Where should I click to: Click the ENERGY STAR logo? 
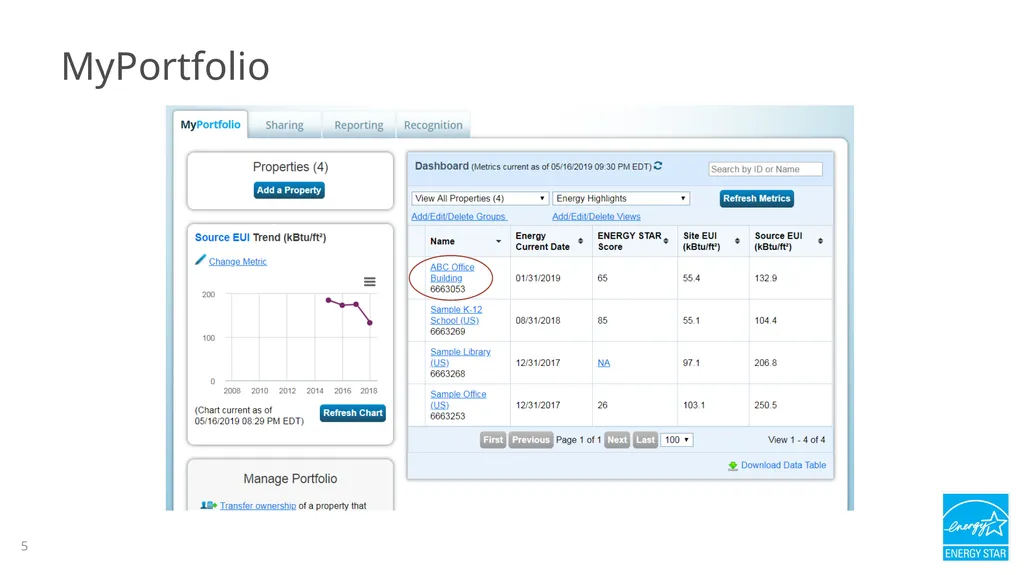[976, 527]
